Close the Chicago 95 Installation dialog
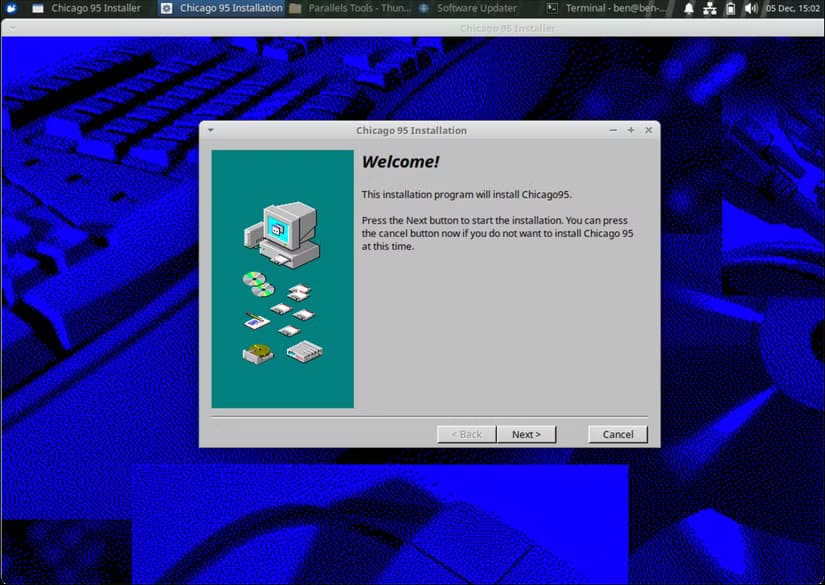Image resolution: width=825 pixels, height=585 pixels. click(x=649, y=130)
